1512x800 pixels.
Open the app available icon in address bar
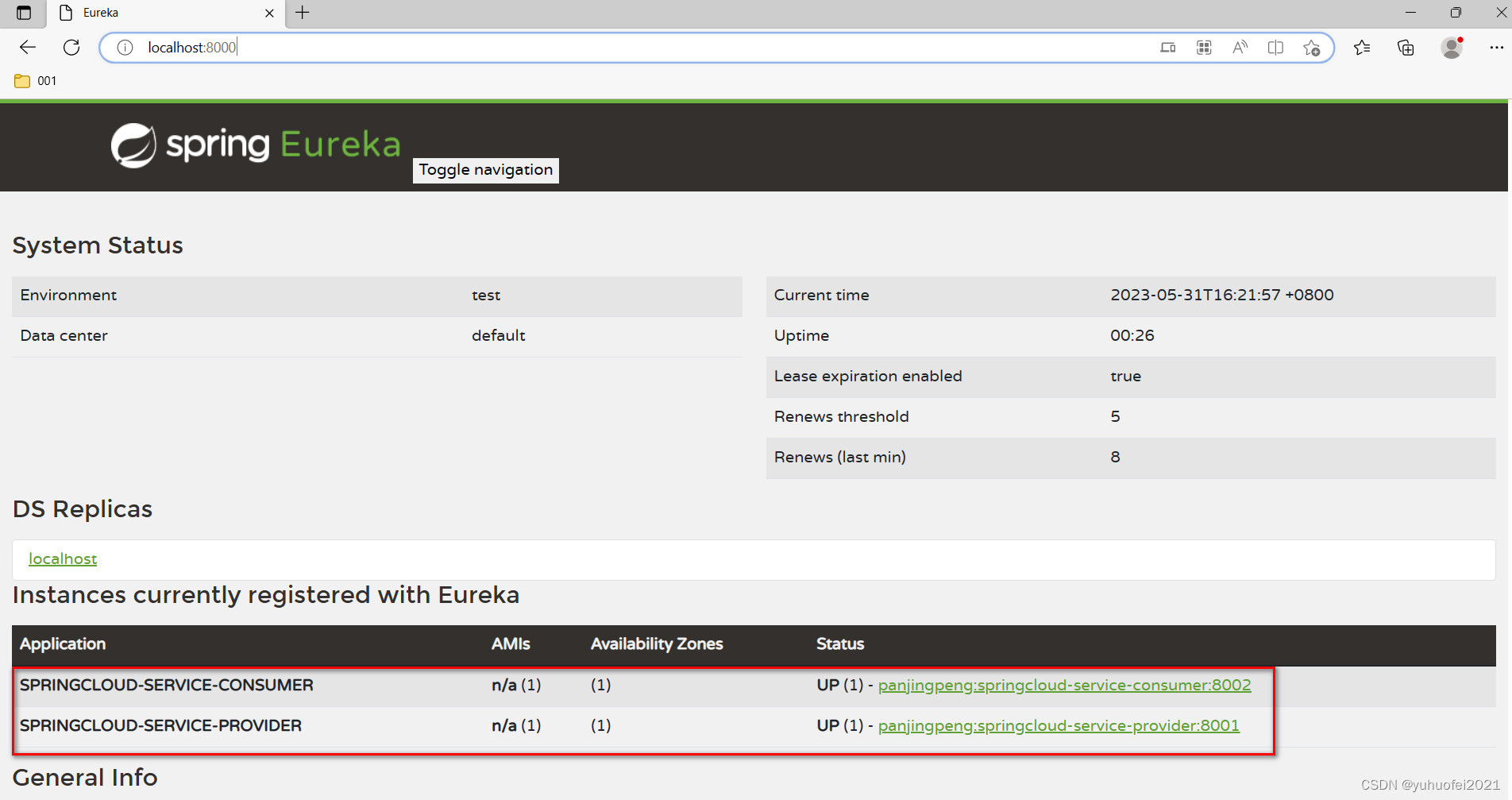[1168, 48]
